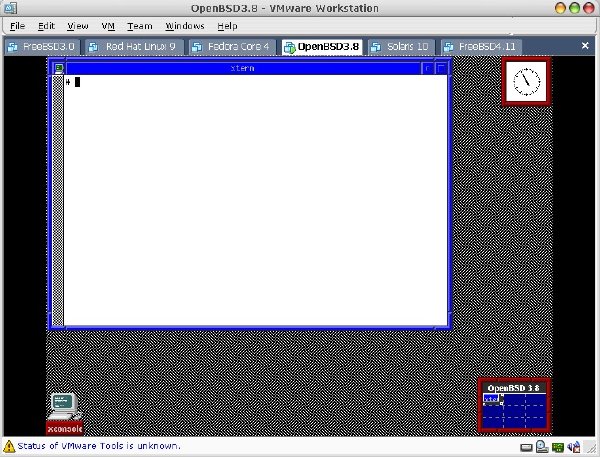Open the xconsole desktop icon
The image size is (600, 457).
pyautogui.click(x=64, y=413)
